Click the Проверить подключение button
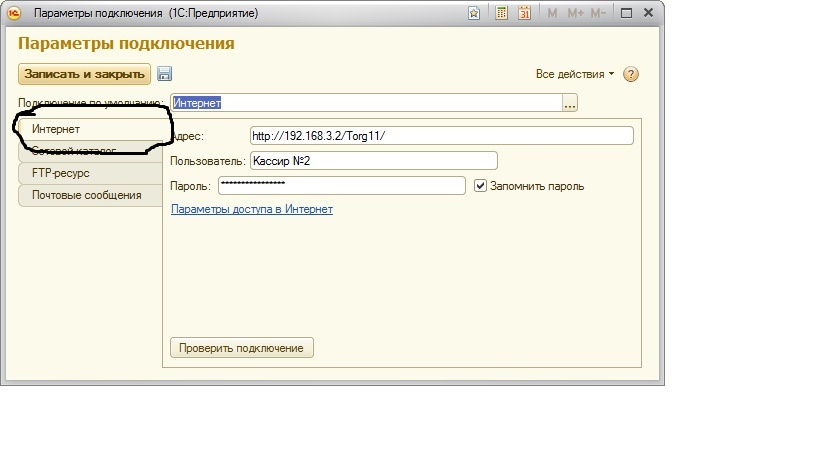The height and width of the screenshot is (460, 816). (243, 348)
